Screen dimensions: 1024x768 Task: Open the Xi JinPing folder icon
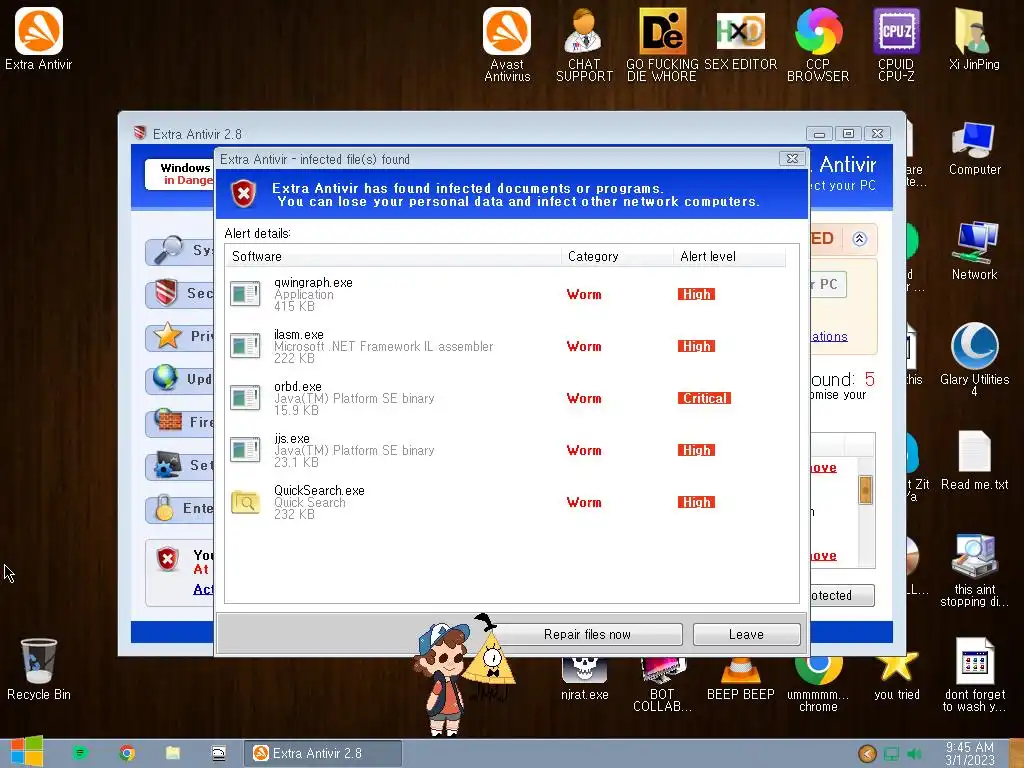tap(974, 39)
